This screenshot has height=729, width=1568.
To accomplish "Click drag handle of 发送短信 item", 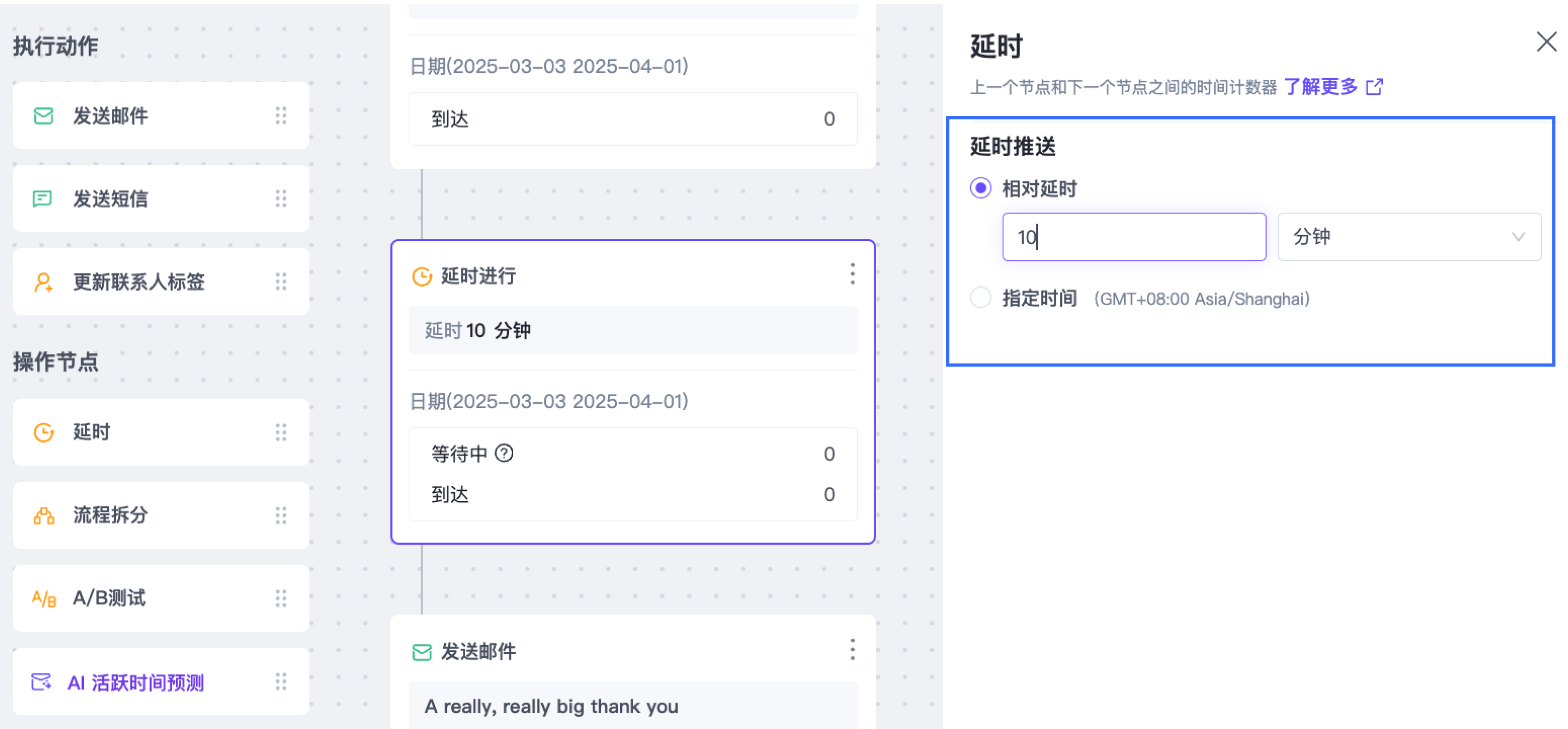I will tap(281, 198).
